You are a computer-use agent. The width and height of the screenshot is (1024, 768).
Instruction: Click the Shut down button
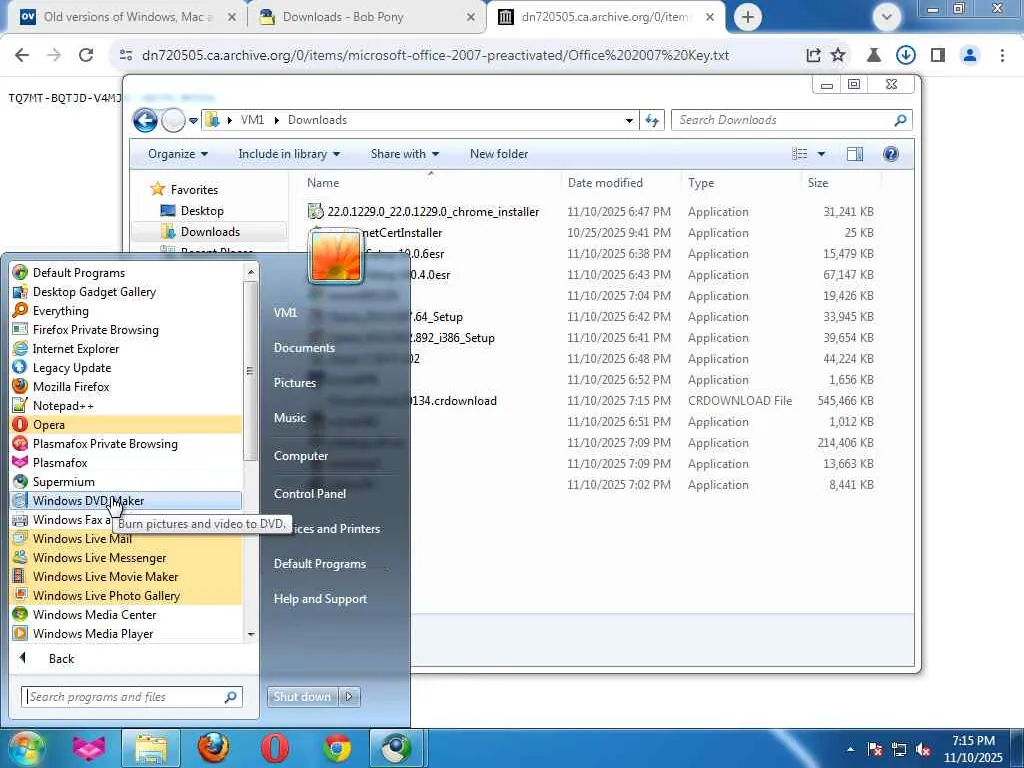click(x=302, y=696)
